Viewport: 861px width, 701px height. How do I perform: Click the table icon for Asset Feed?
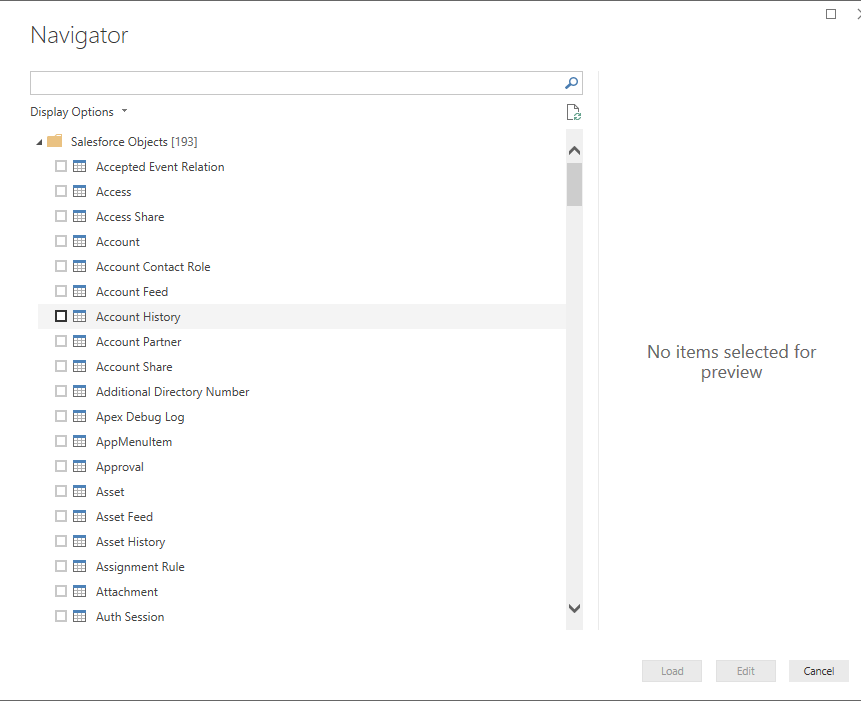[80, 517]
